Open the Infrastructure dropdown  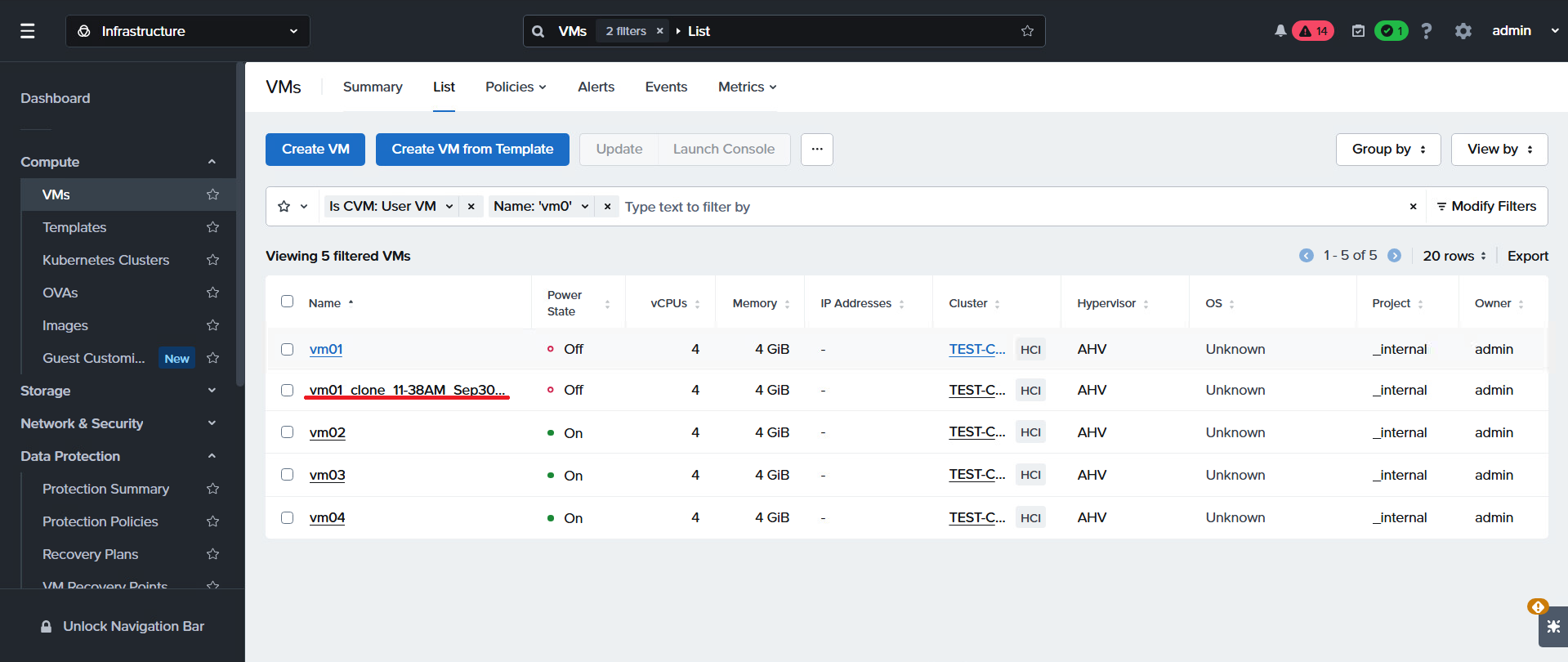[x=188, y=31]
